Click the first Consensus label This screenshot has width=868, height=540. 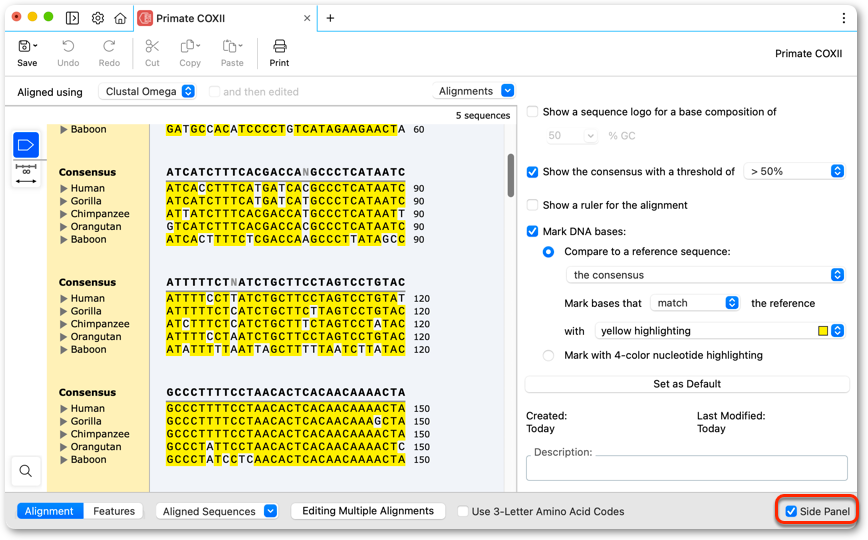(87, 172)
